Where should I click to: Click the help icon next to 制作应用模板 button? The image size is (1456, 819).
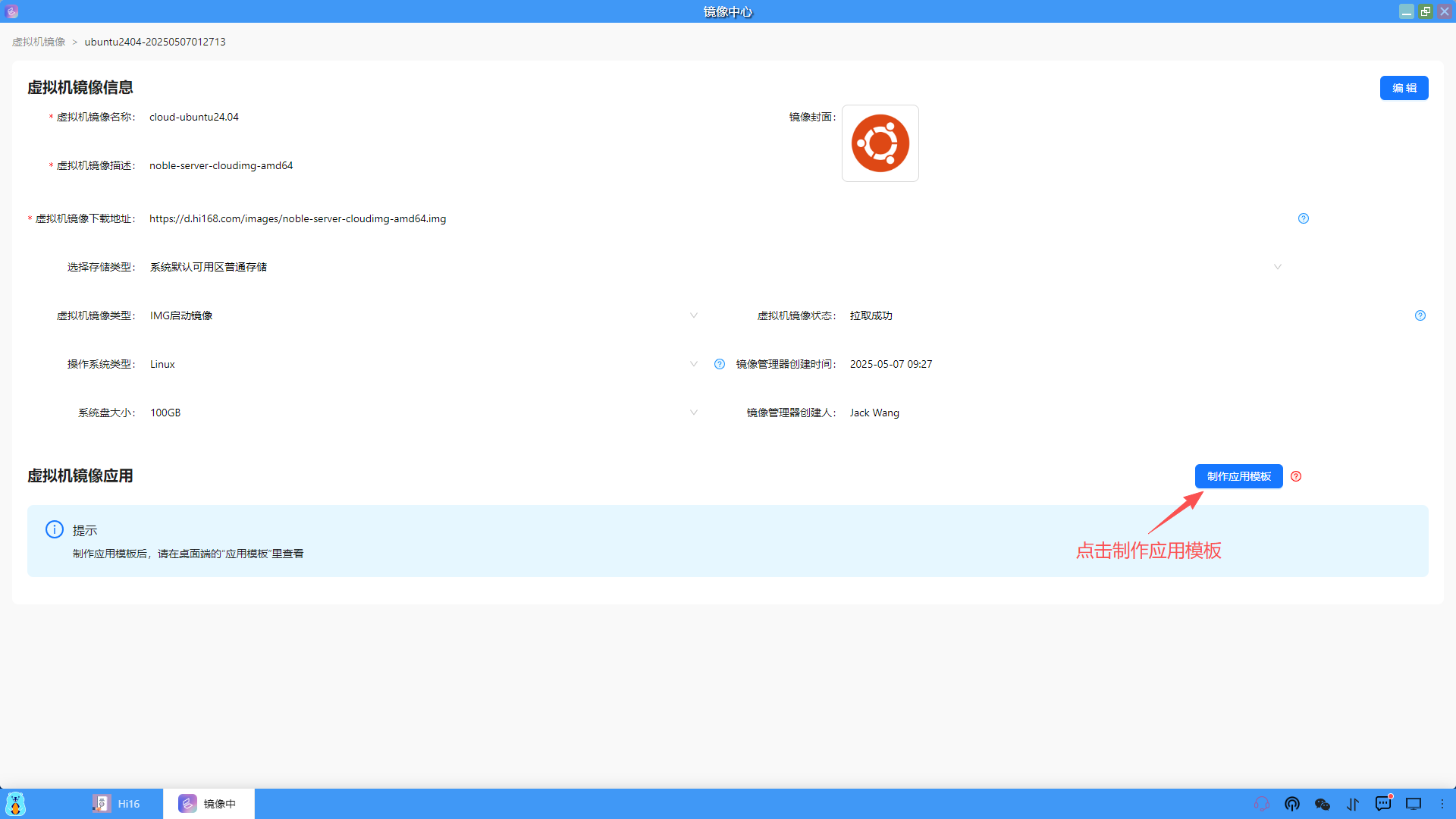(1296, 476)
